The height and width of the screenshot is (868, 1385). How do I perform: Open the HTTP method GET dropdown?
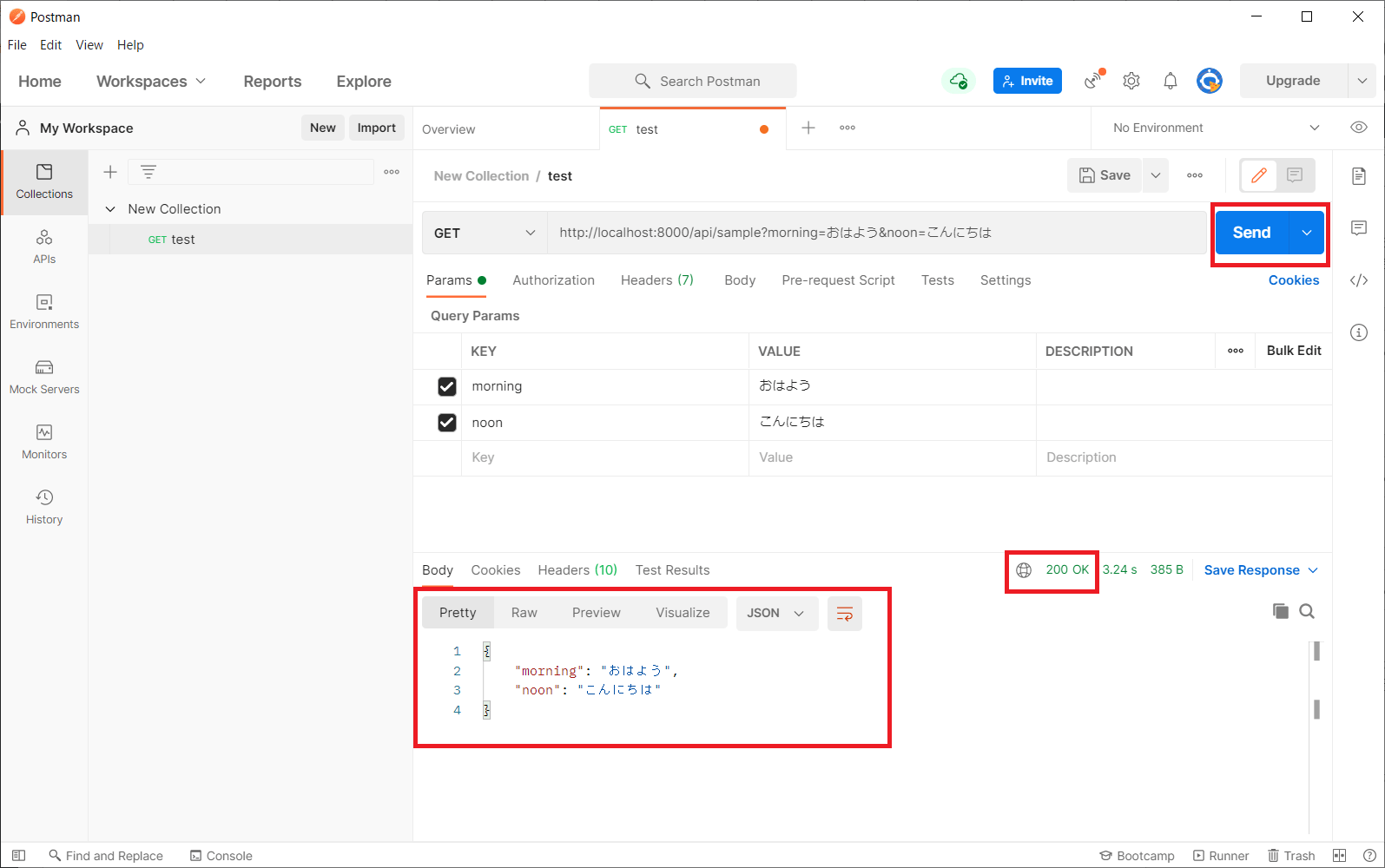pos(485,233)
